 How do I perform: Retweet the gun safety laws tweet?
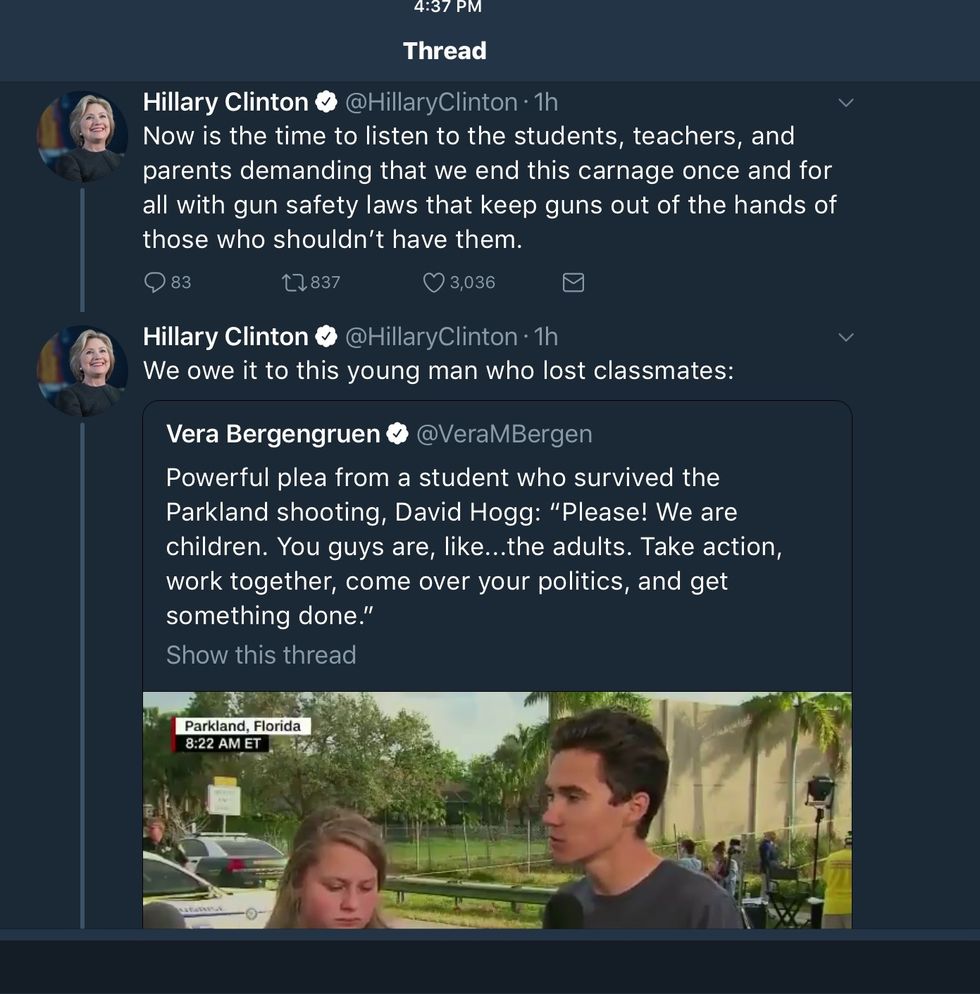(x=293, y=283)
